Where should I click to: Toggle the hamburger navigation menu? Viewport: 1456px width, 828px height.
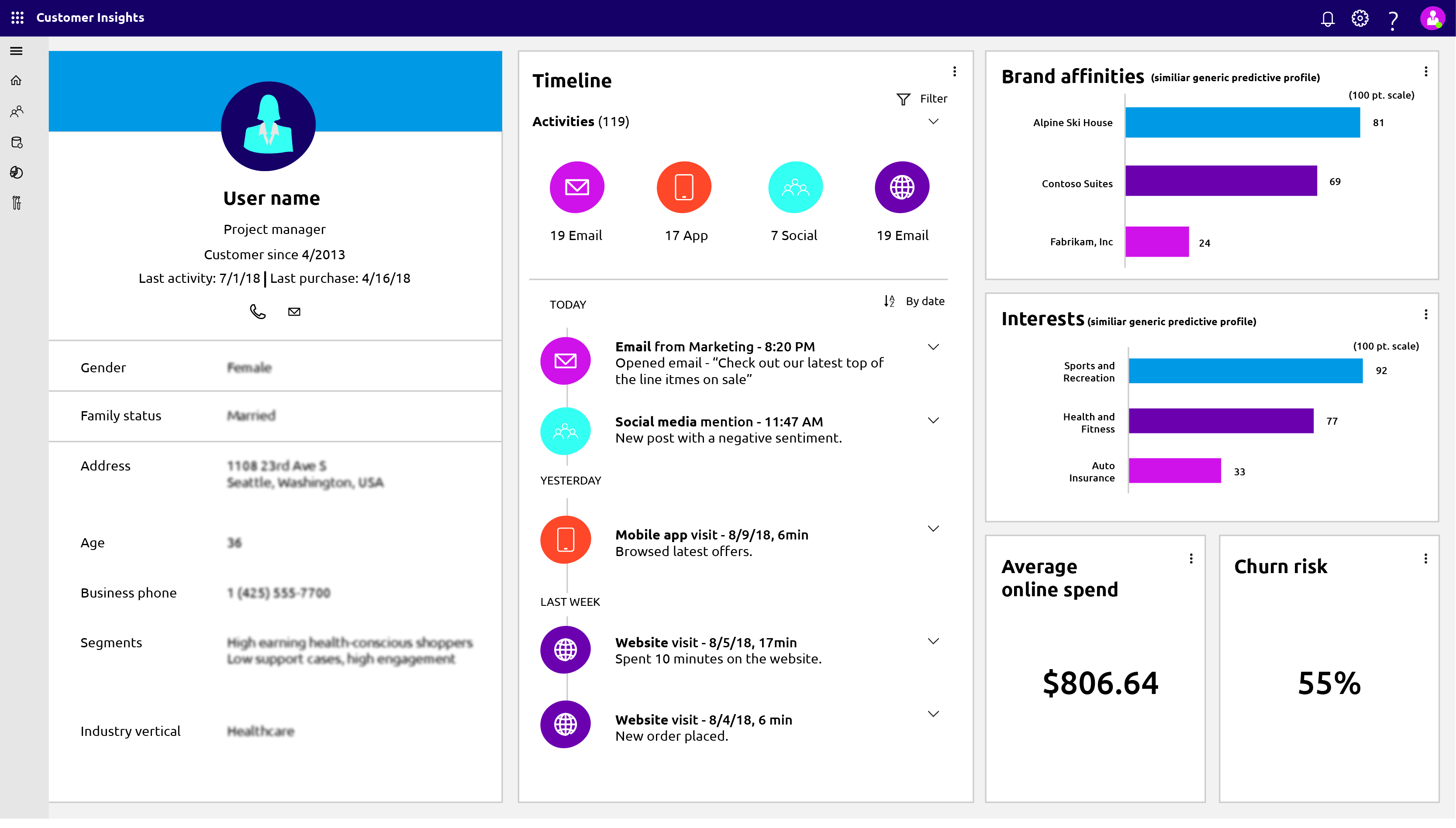[17, 51]
